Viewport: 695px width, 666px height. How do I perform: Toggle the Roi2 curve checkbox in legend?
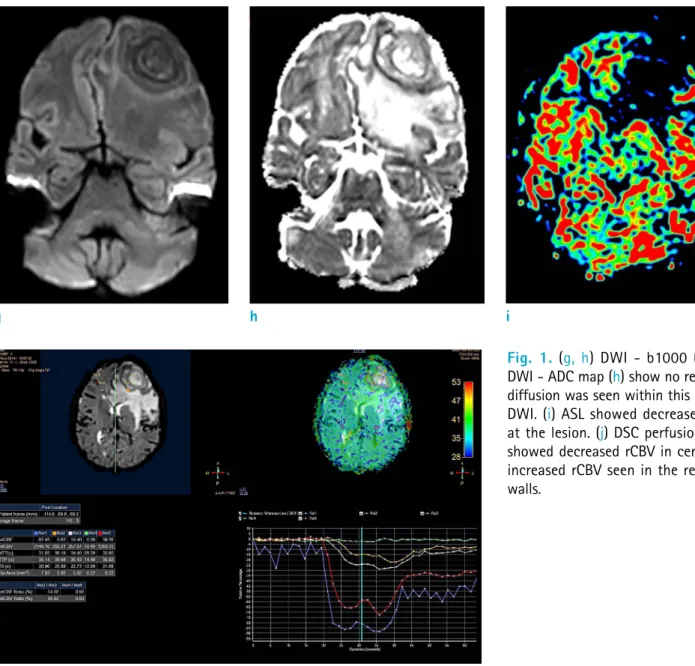[361, 513]
